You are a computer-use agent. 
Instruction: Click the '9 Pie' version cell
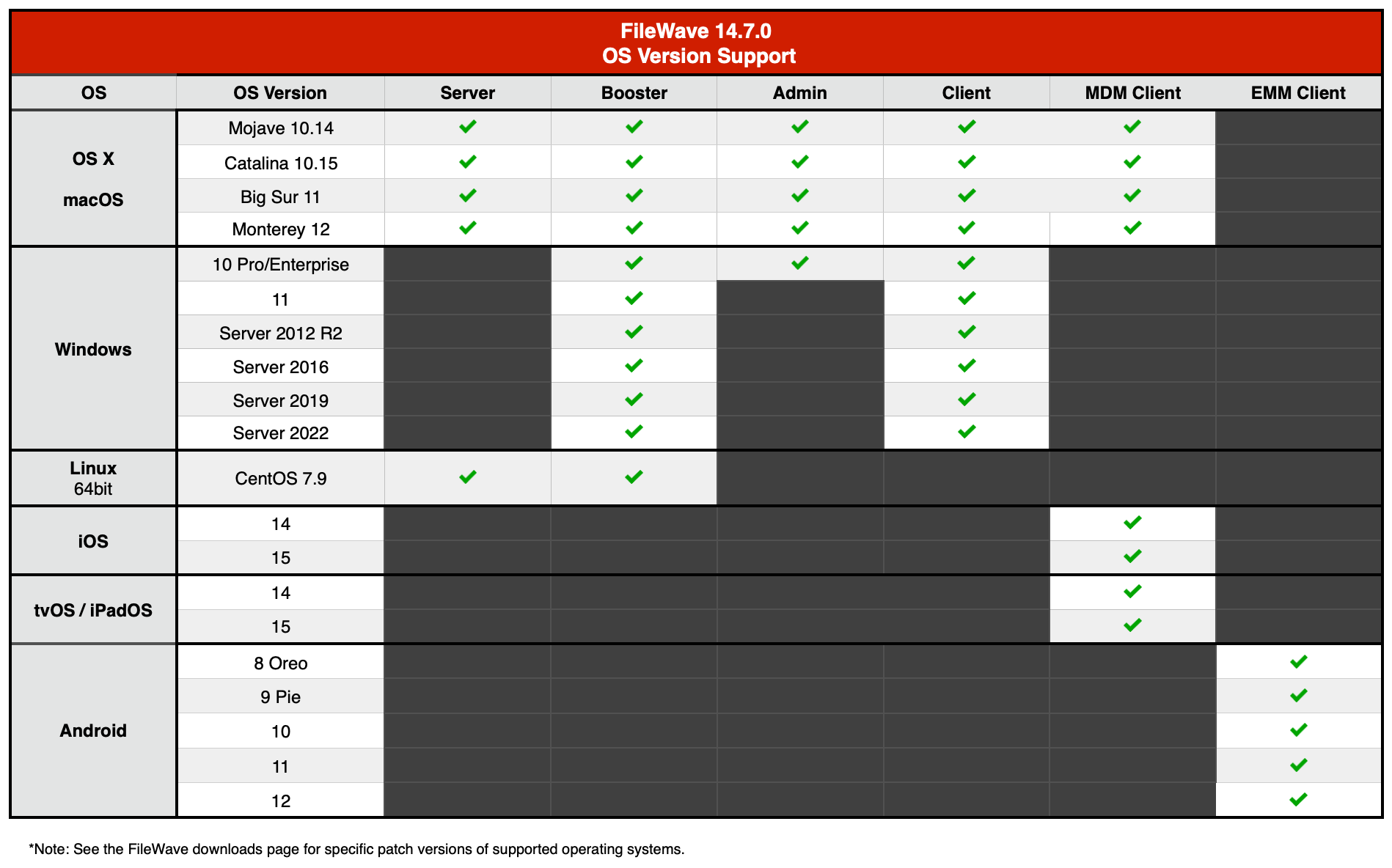pos(281,697)
